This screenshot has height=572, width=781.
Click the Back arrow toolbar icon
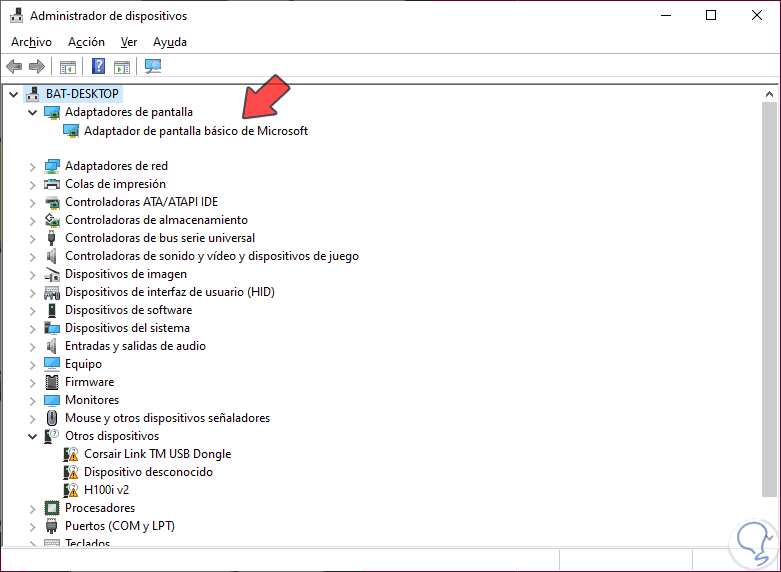pyautogui.click(x=14, y=66)
